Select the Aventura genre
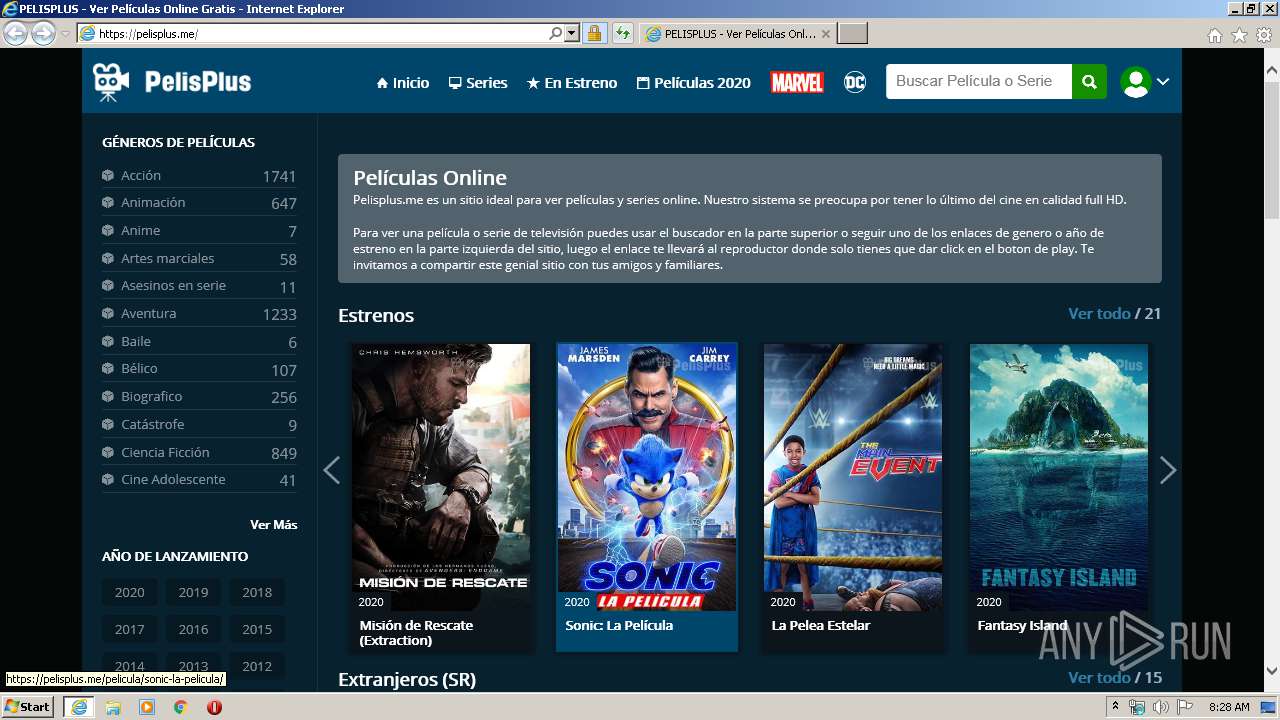 (199, 313)
